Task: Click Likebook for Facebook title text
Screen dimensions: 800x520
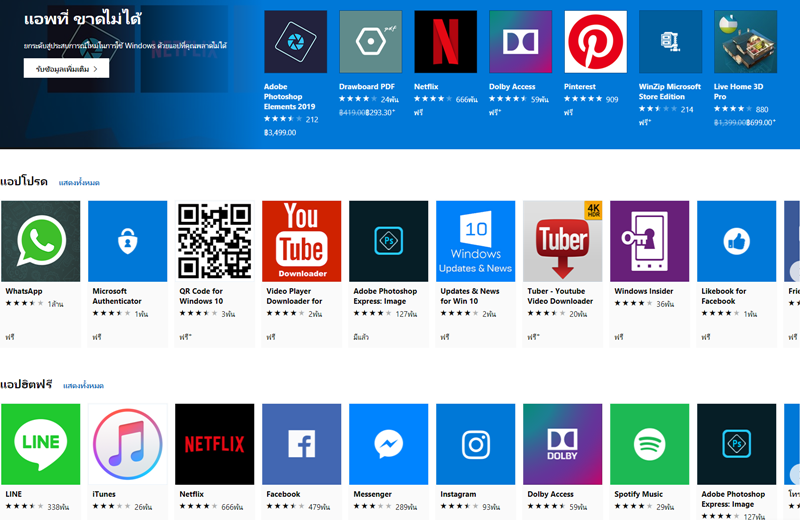Action: point(723,296)
